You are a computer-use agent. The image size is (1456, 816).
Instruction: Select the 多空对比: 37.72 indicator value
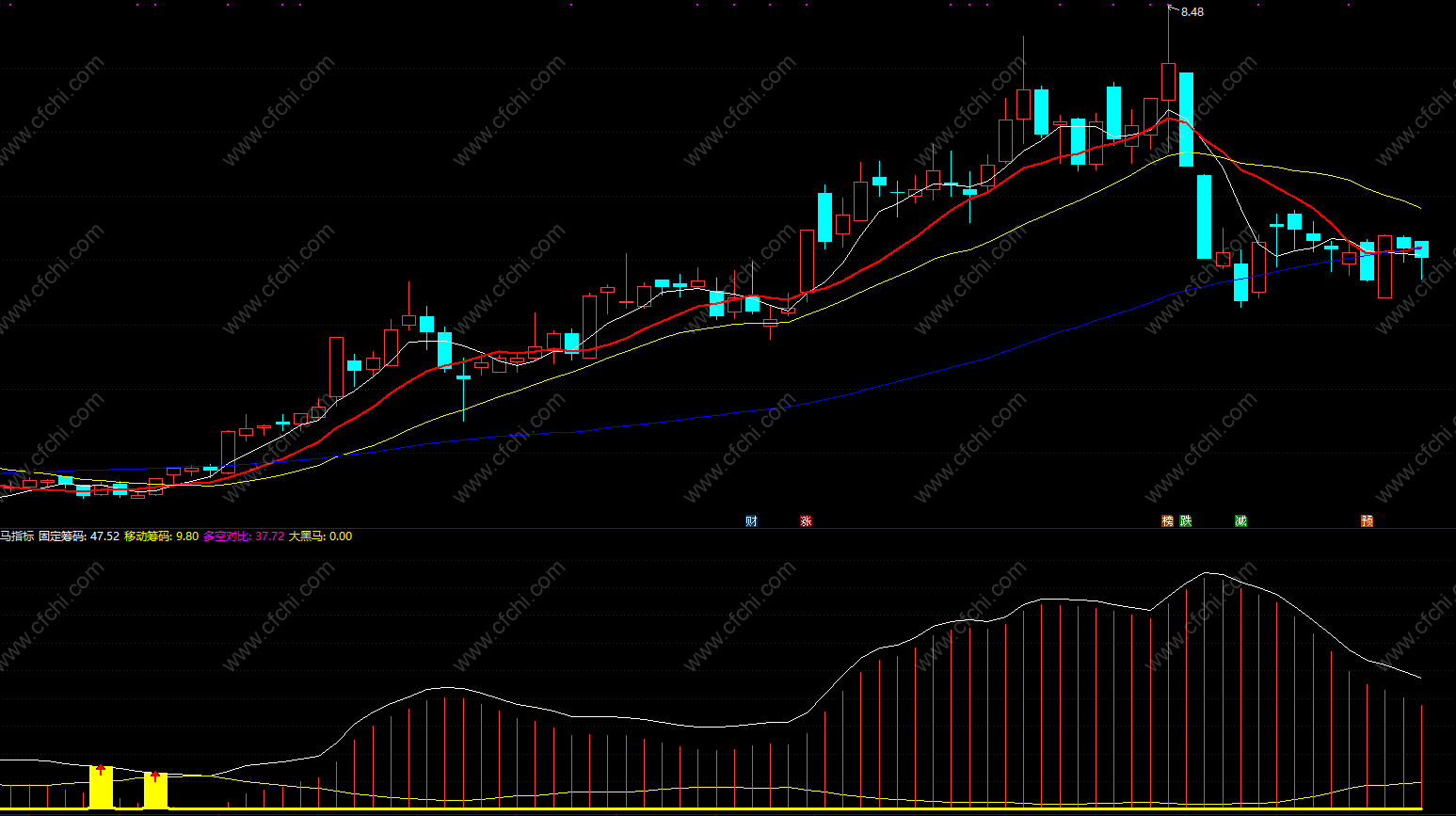(x=244, y=536)
